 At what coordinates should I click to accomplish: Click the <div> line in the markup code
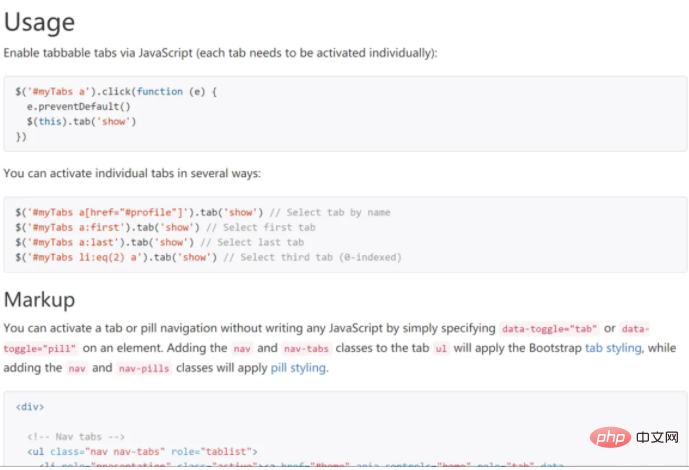click(x=30, y=407)
